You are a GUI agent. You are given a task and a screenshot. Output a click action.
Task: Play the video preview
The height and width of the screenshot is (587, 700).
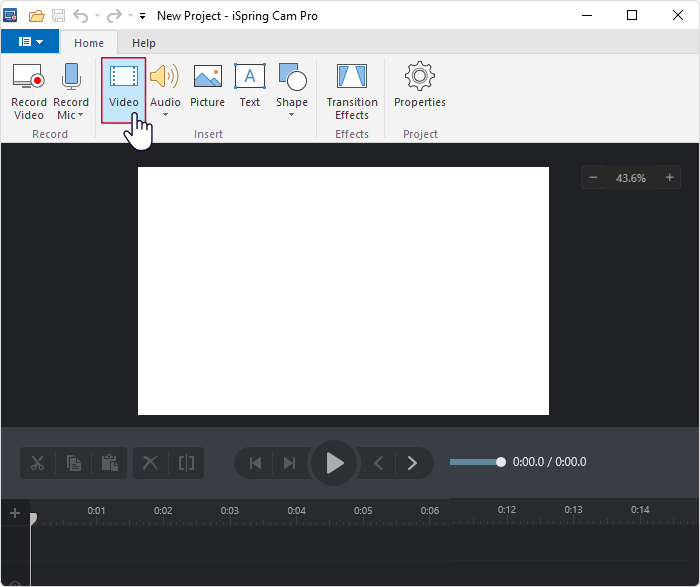[334, 463]
